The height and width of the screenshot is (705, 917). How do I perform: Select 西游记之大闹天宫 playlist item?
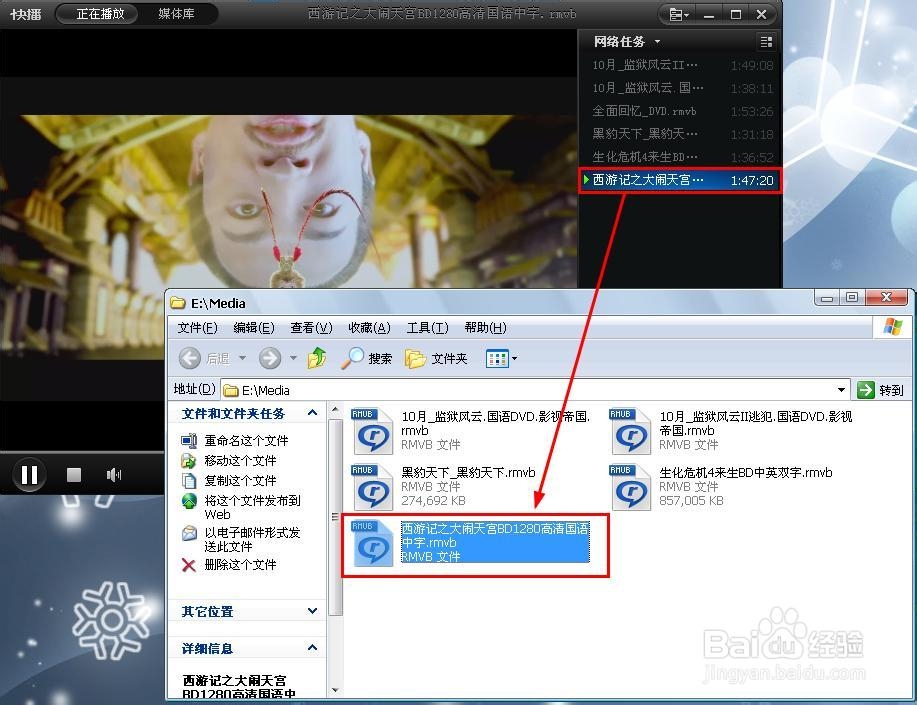click(682, 180)
